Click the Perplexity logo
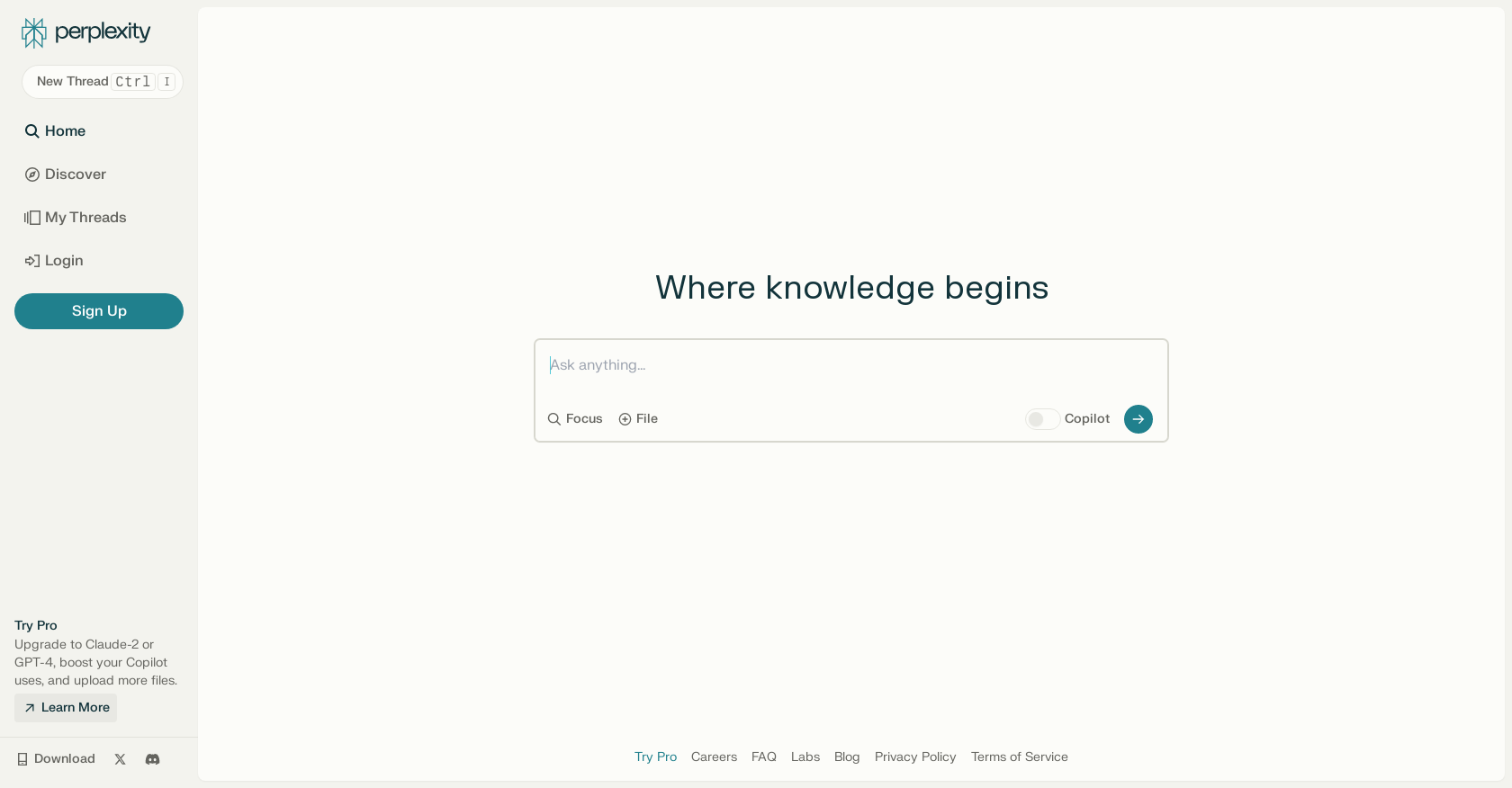The width and height of the screenshot is (1512, 788). pos(86,33)
